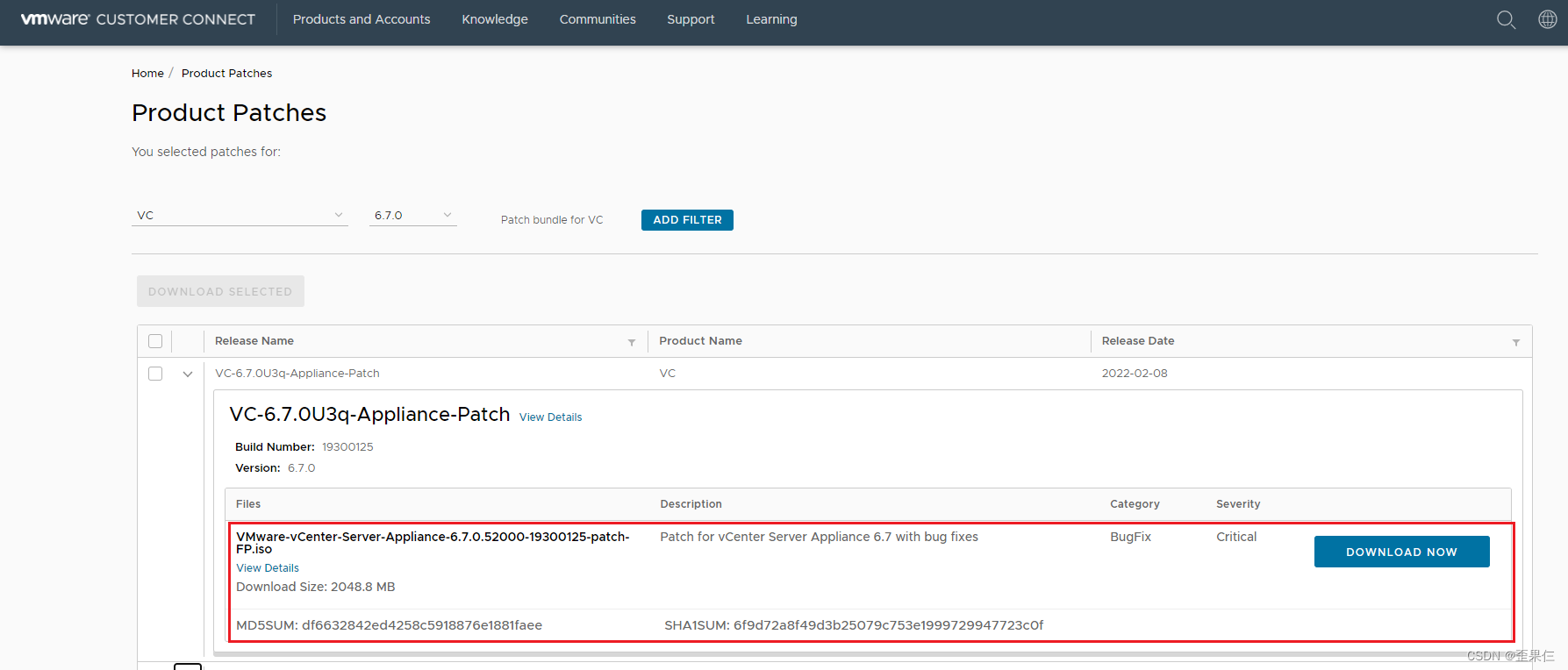This screenshot has width=1568, height=670.
Task: Open Products and Accounts menu
Action: [x=362, y=19]
